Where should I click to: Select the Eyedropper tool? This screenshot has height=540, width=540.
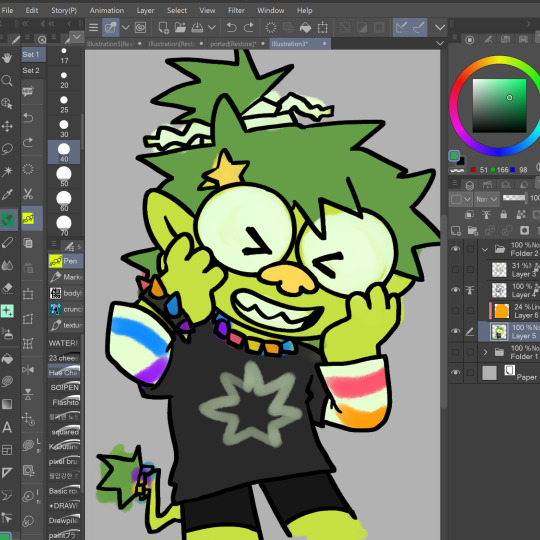(7, 194)
